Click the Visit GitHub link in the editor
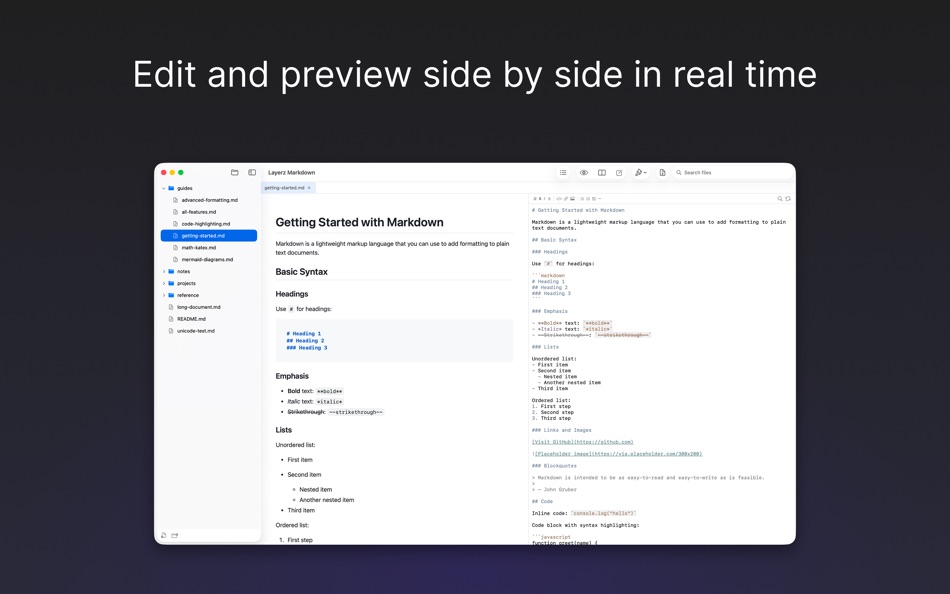950x594 pixels. (583, 442)
